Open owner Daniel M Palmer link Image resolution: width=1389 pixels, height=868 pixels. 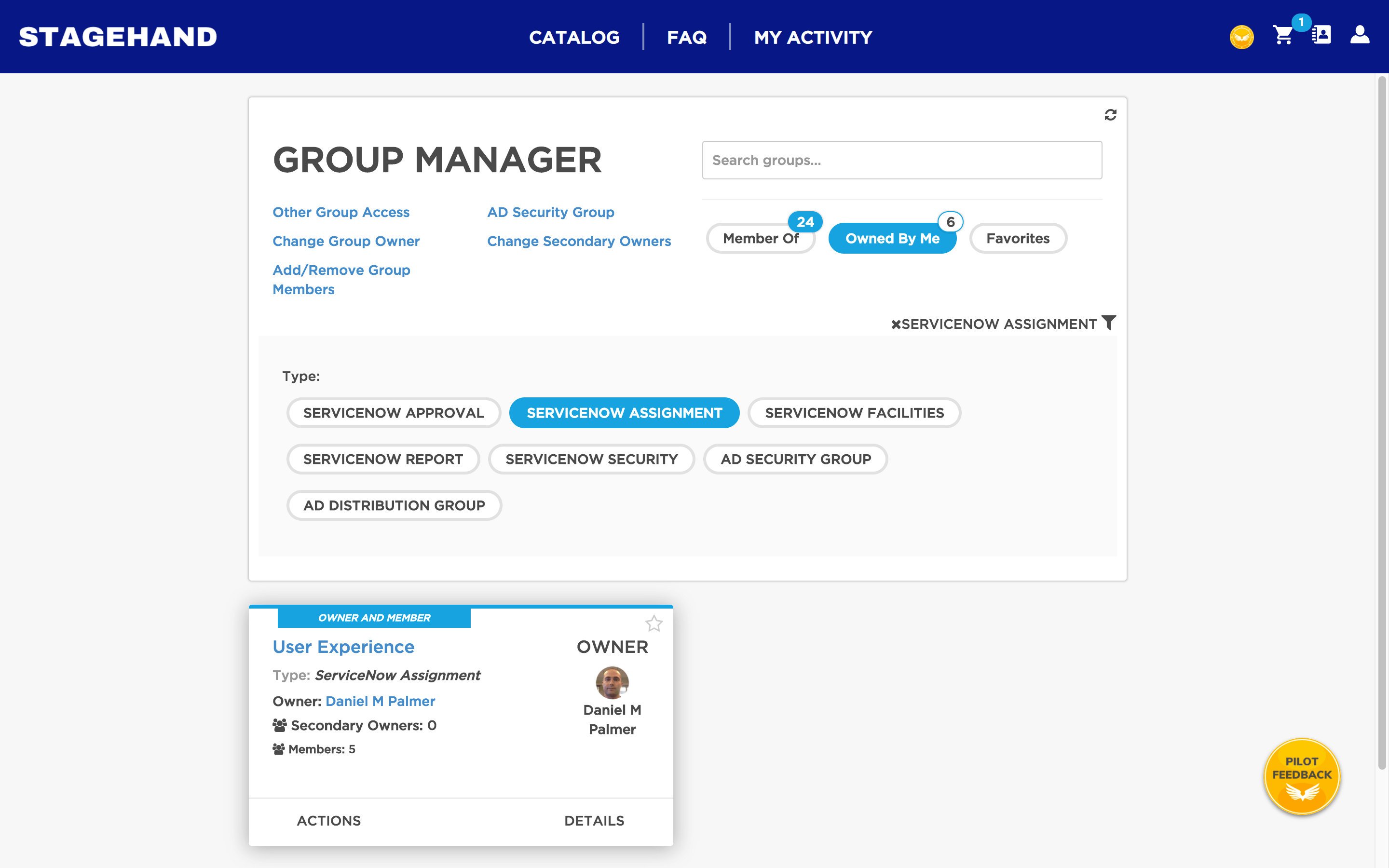[x=380, y=701]
